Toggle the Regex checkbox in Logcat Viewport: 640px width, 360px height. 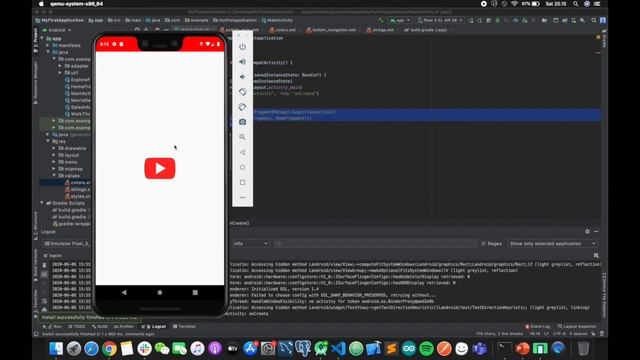(x=484, y=243)
